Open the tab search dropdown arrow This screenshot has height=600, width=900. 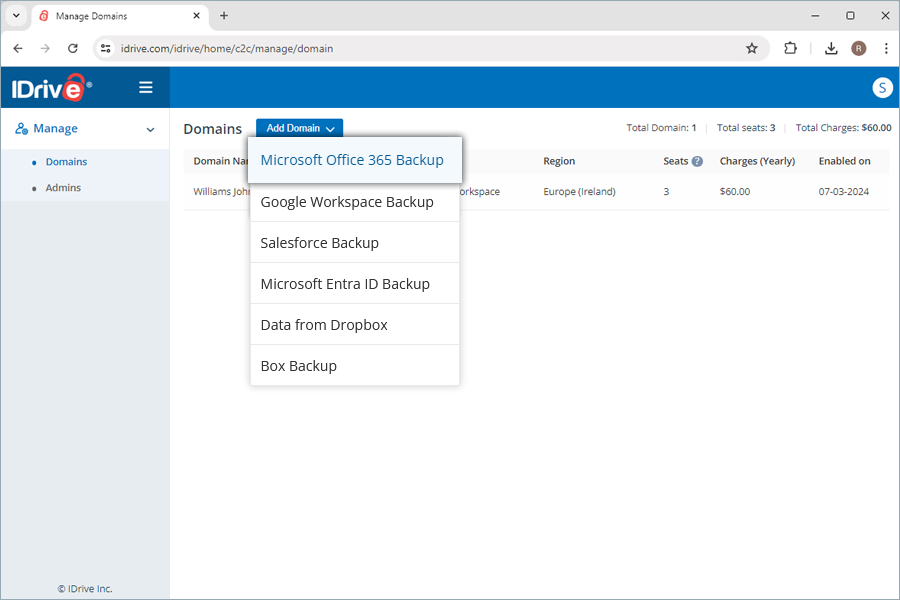click(x=16, y=16)
